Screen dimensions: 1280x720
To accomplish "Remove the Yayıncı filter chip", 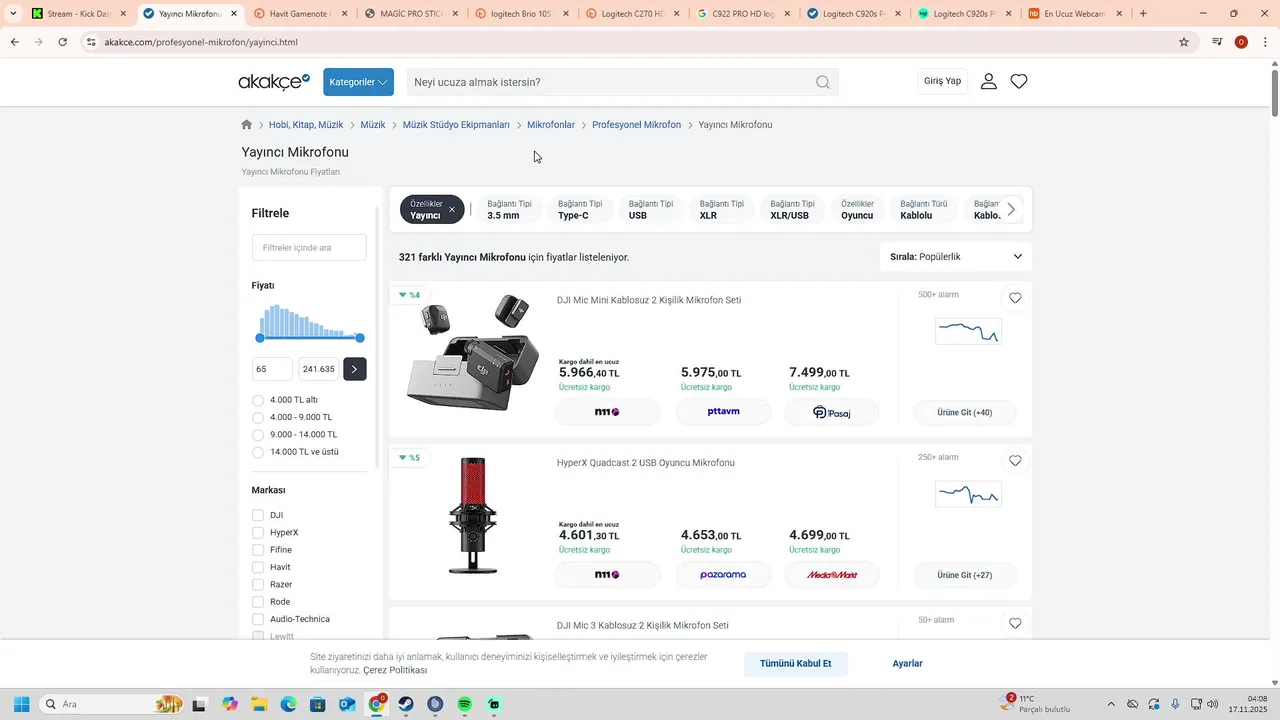I will [452, 210].
